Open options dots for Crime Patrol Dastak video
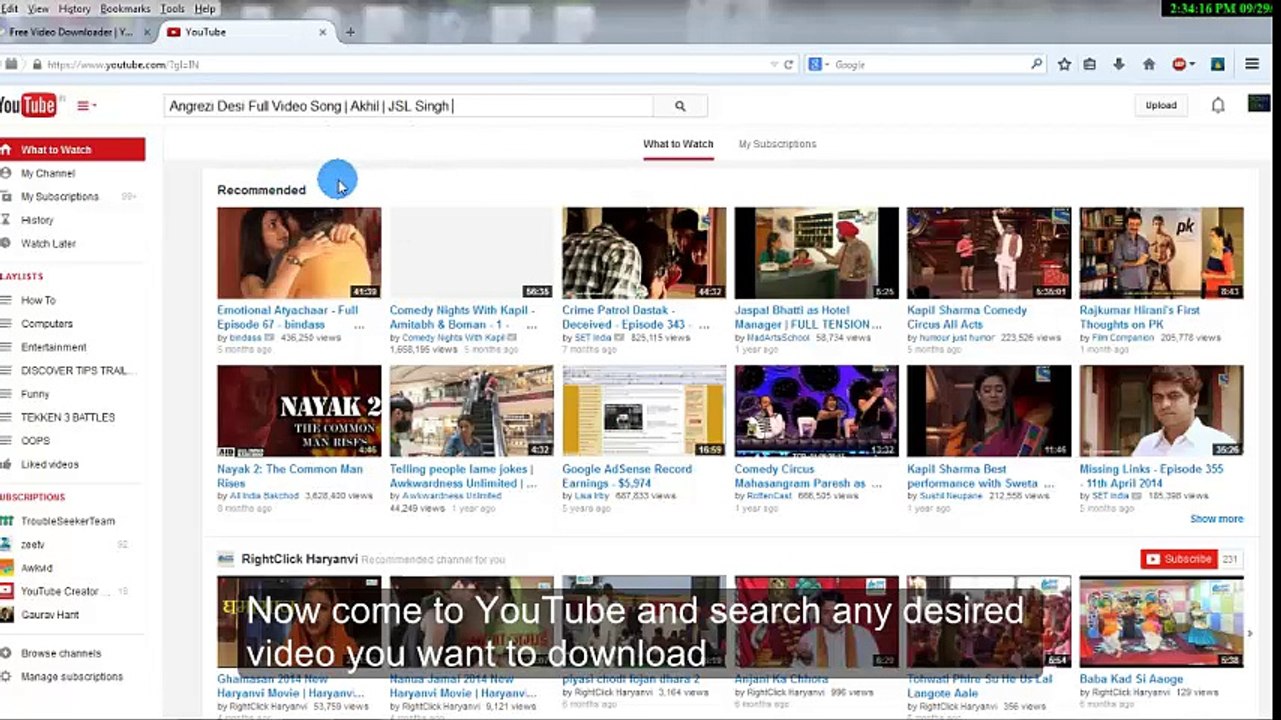 [704, 325]
